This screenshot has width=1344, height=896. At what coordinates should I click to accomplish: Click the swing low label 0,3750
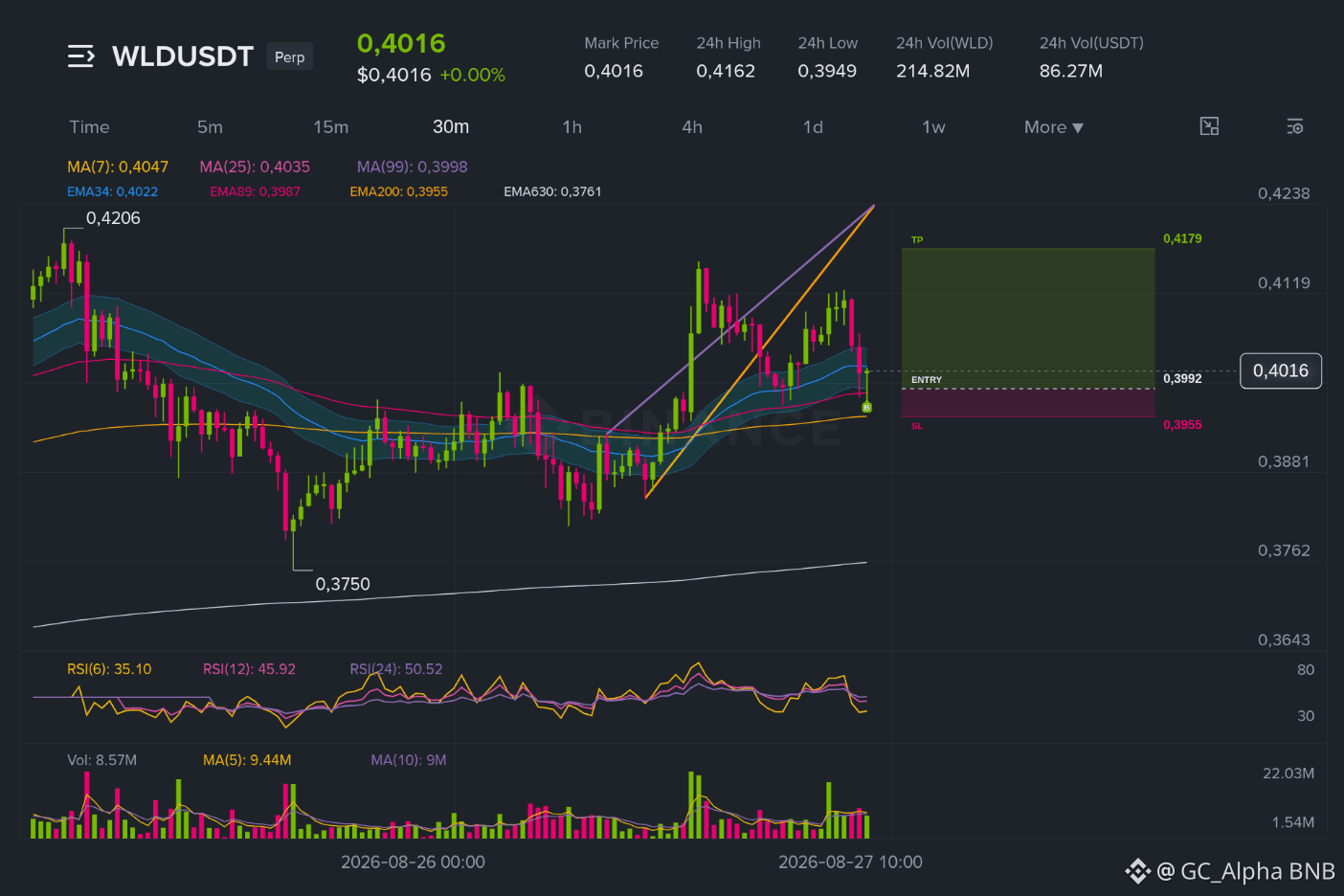pos(343,584)
